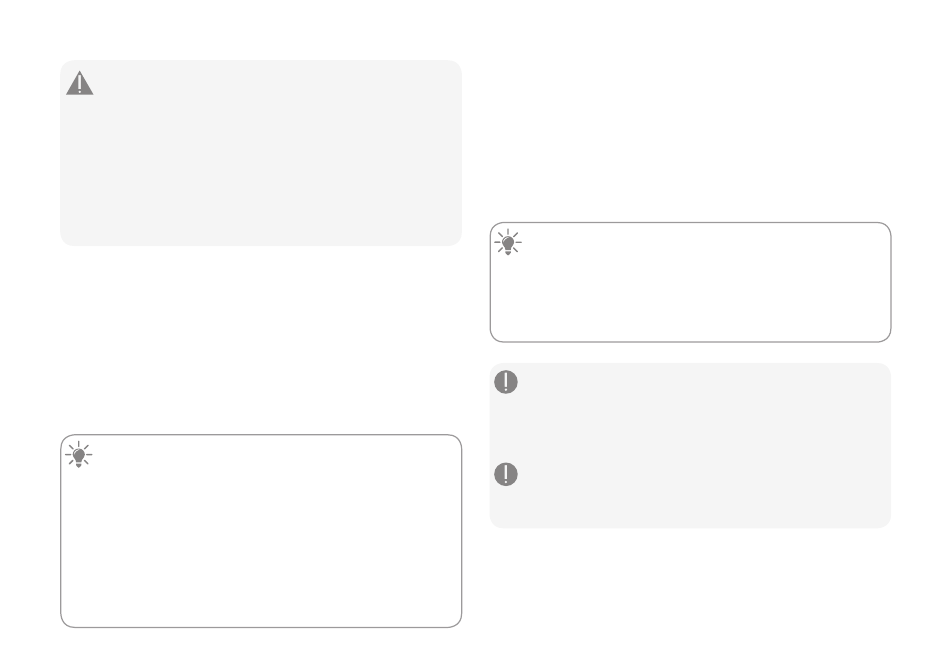Viewport: 950px width, 665px height.
Task: Click the triangle with the exclamation mark
Action: point(79,84)
